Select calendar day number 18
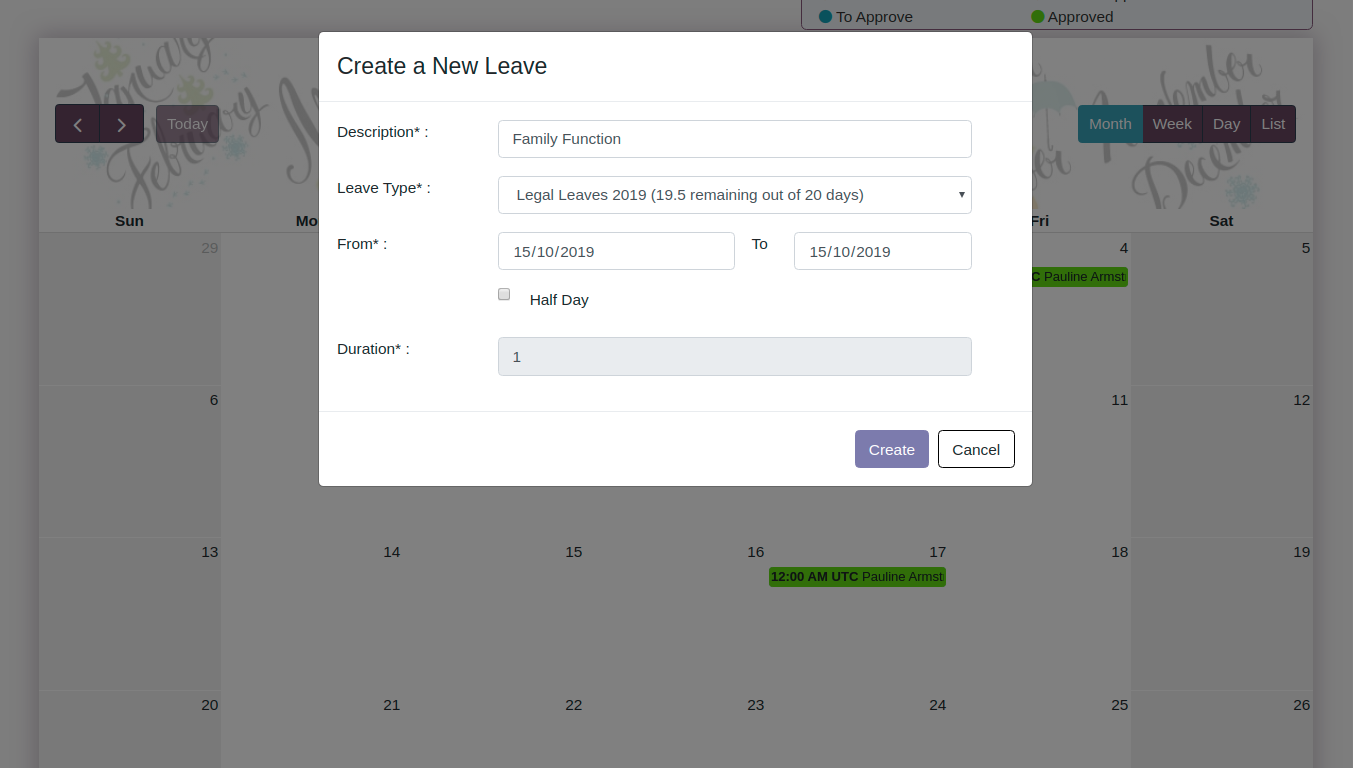 point(1119,552)
